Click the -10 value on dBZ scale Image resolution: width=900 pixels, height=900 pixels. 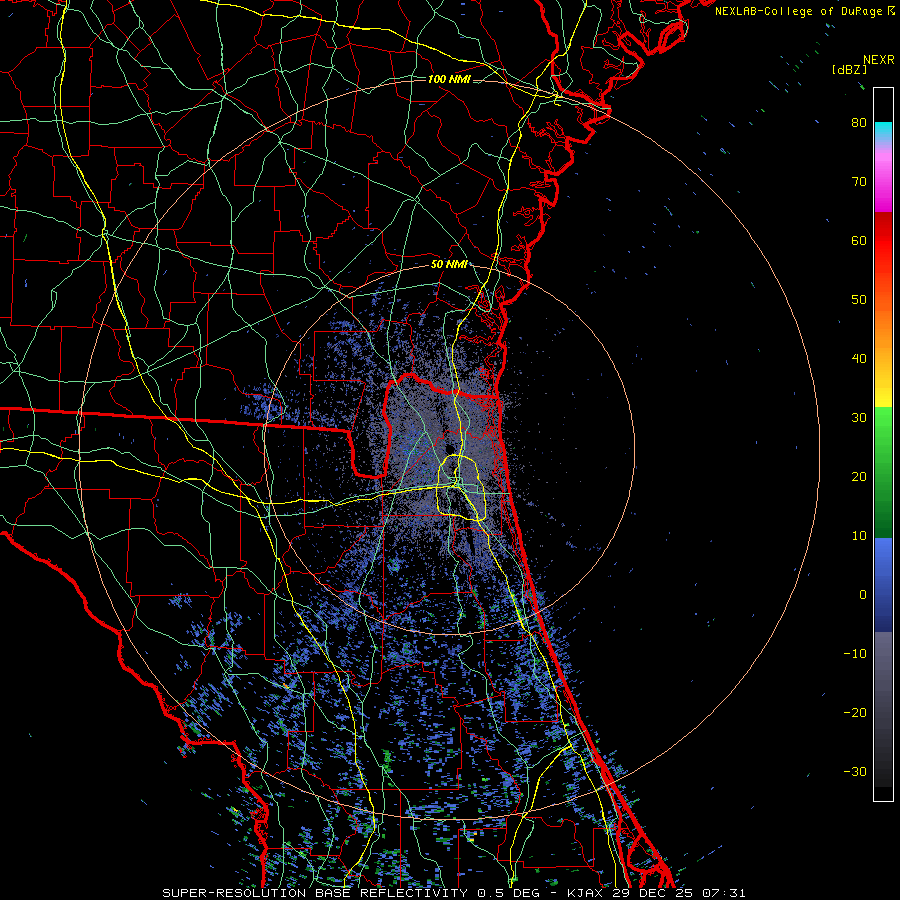click(x=855, y=654)
